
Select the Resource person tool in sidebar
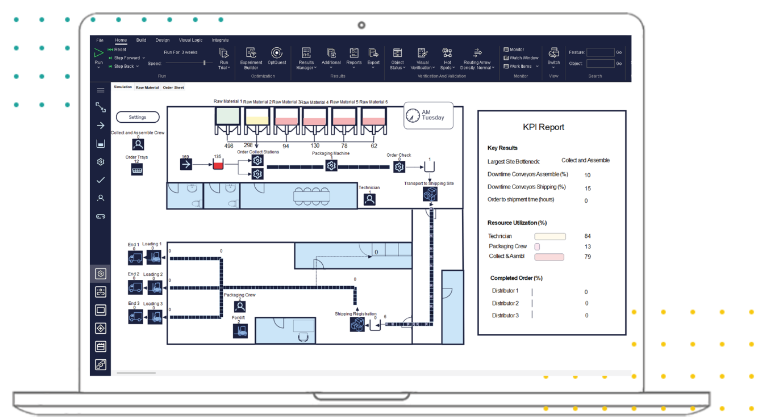coord(101,198)
